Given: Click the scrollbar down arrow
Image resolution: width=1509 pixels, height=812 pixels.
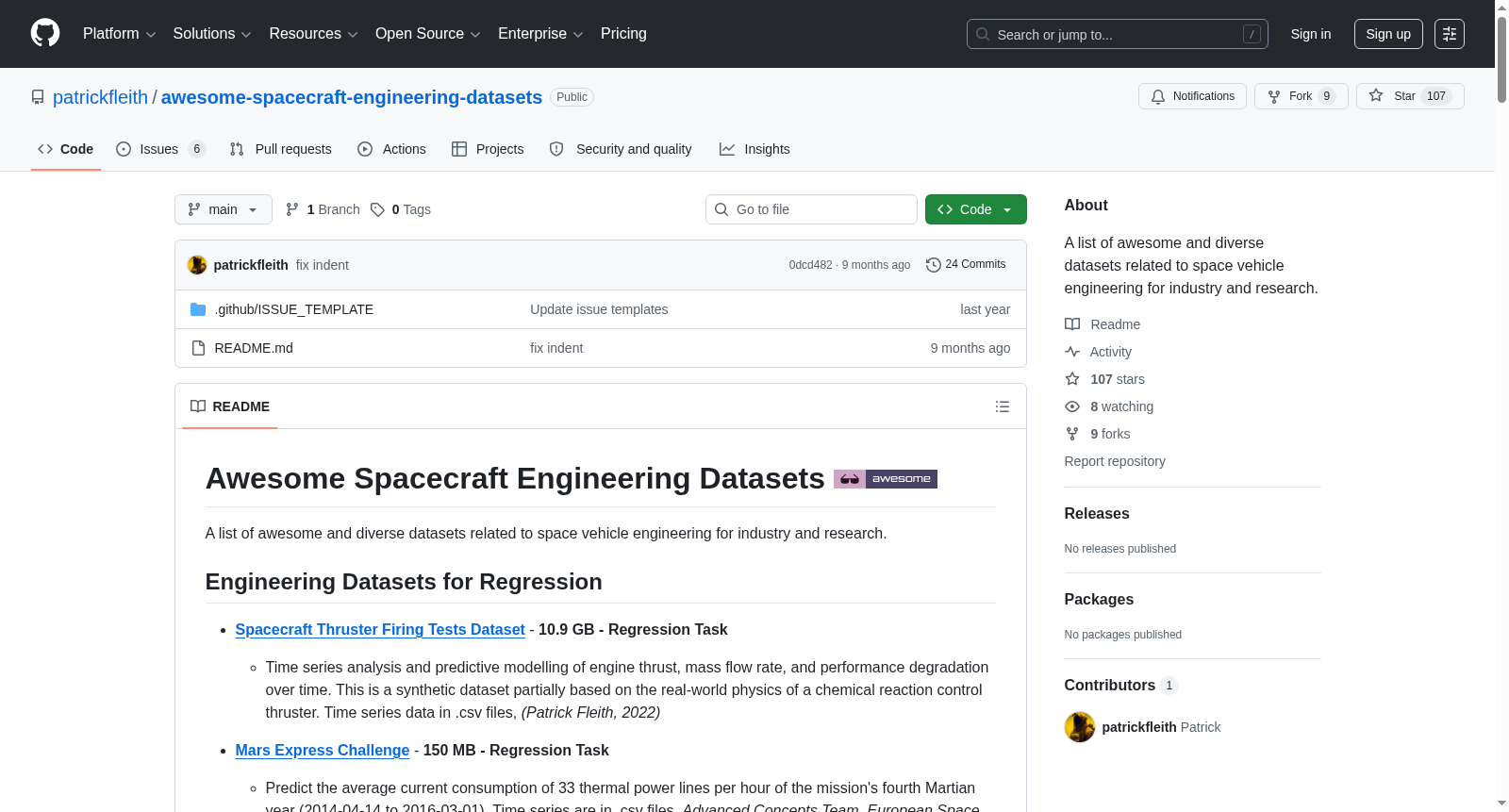Looking at the screenshot, I should 1501,804.
